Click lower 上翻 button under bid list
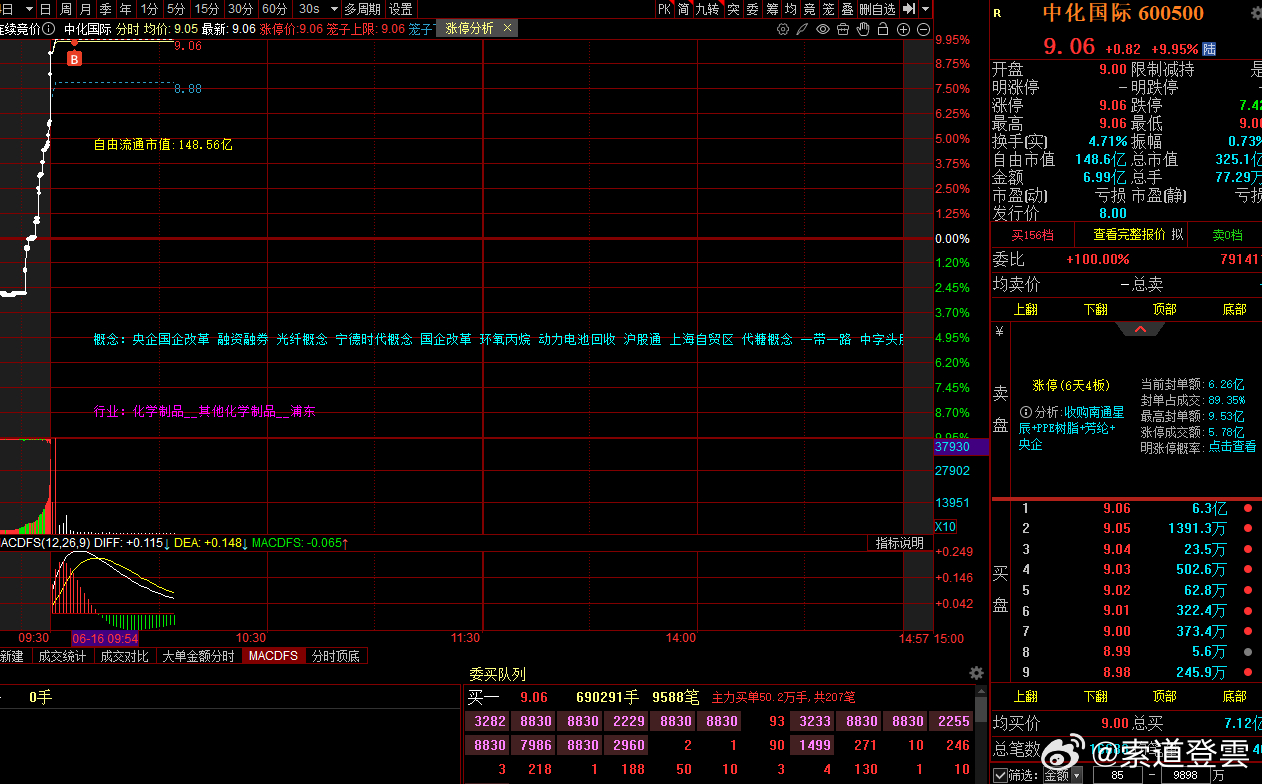The height and width of the screenshot is (784, 1262). [x=1025, y=696]
